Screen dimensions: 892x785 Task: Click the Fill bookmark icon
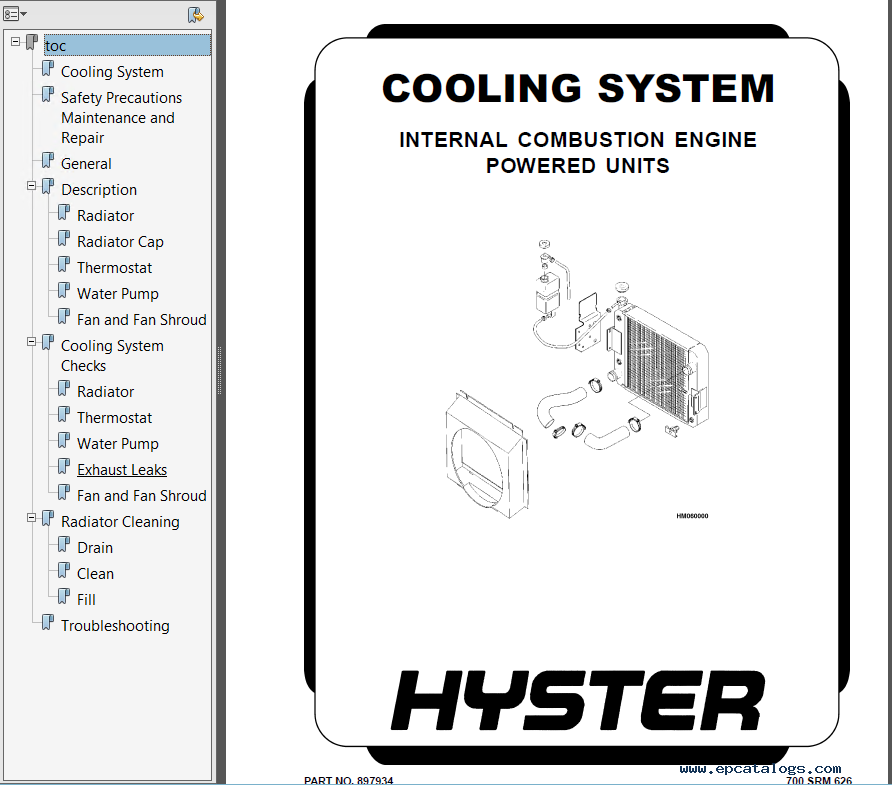[x=64, y=597]
